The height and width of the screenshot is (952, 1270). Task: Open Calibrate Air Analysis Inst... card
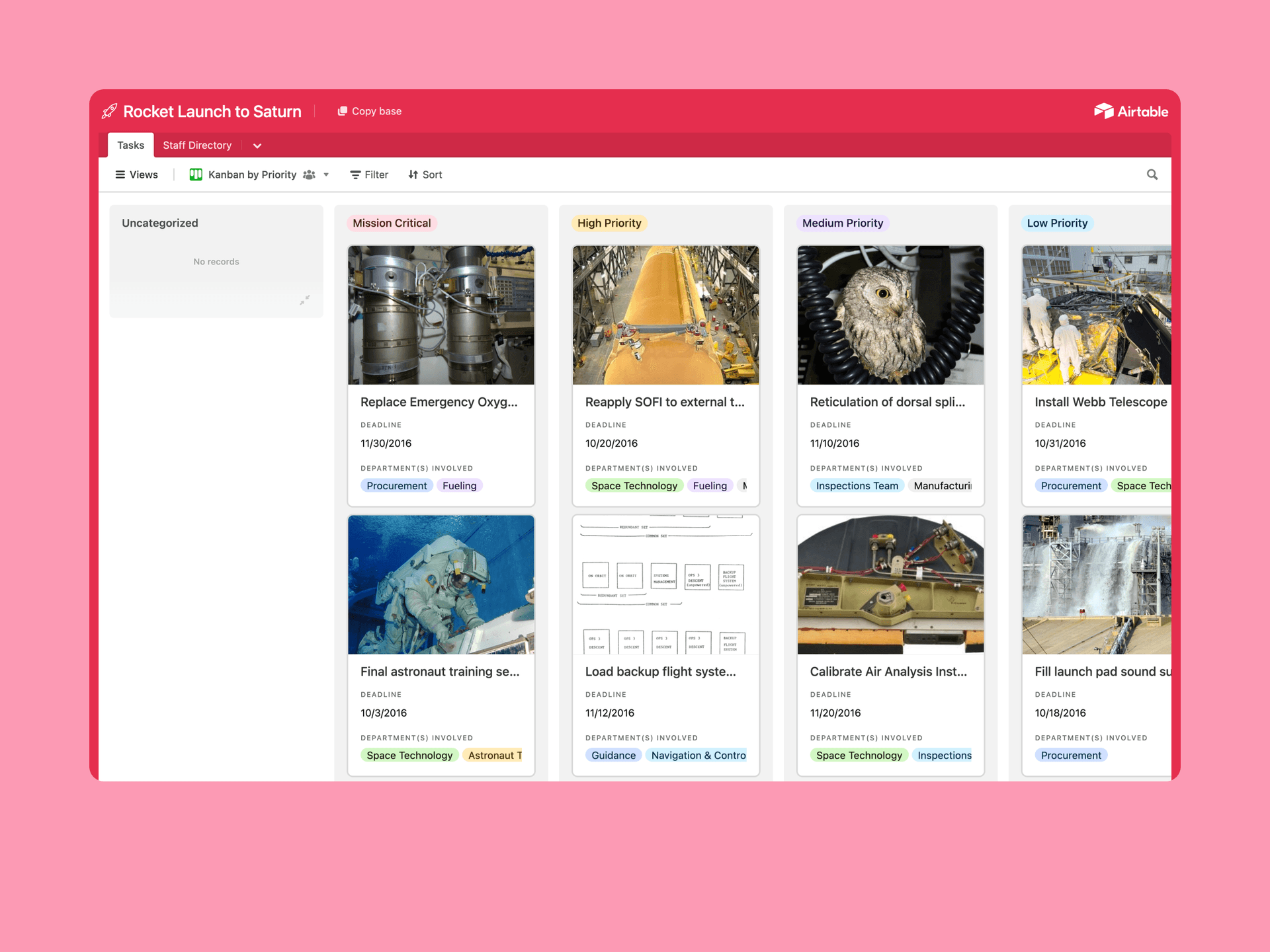click(888, 672)
